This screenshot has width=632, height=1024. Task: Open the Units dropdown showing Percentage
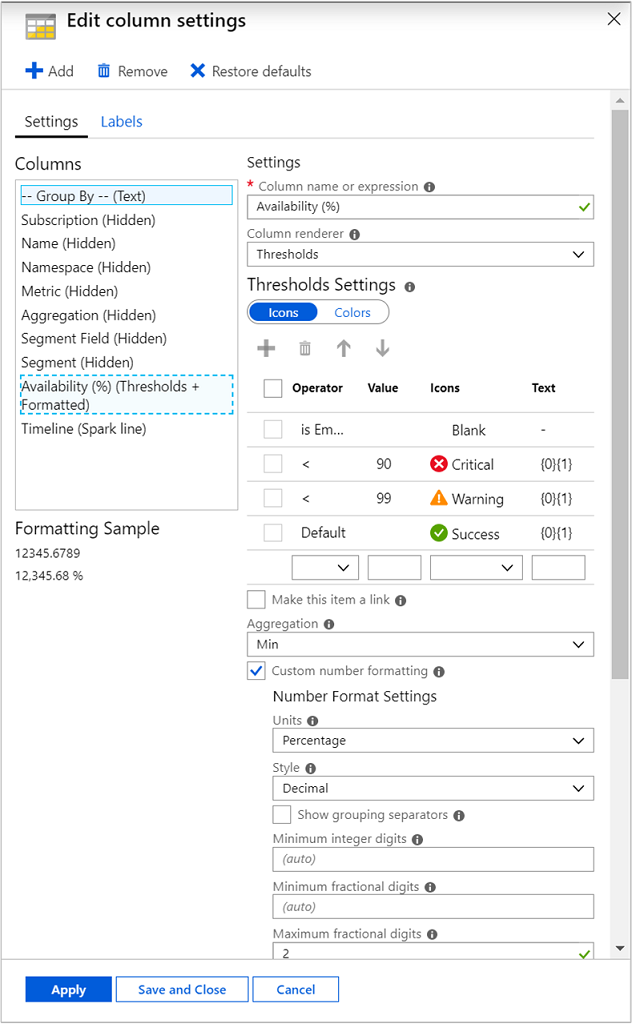tap(433, 740)
